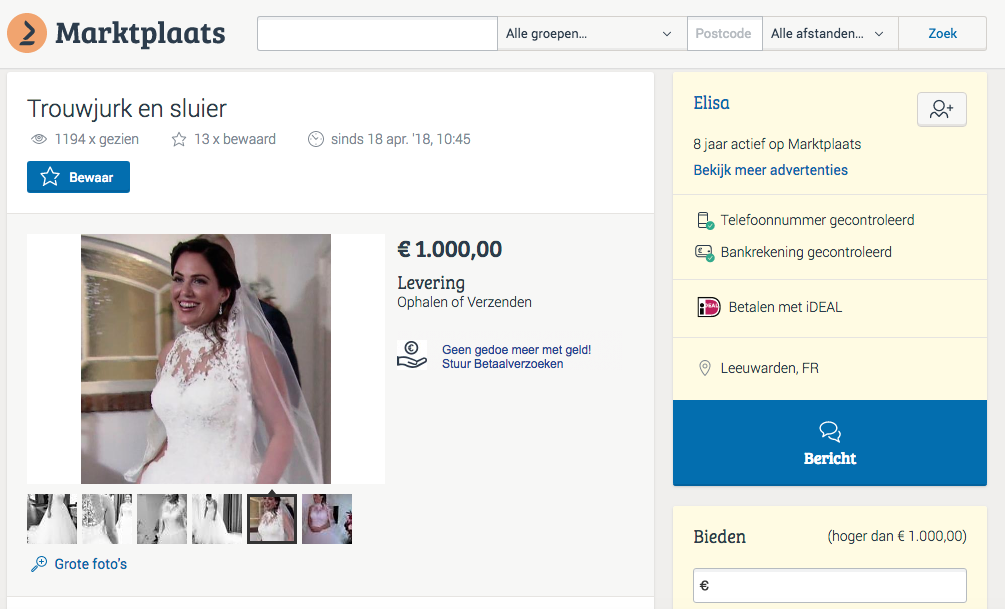Click the Marktplaats wordmark text
Image resolution: width=1005 pixels, height=609 pixels.
coord(140,33)
